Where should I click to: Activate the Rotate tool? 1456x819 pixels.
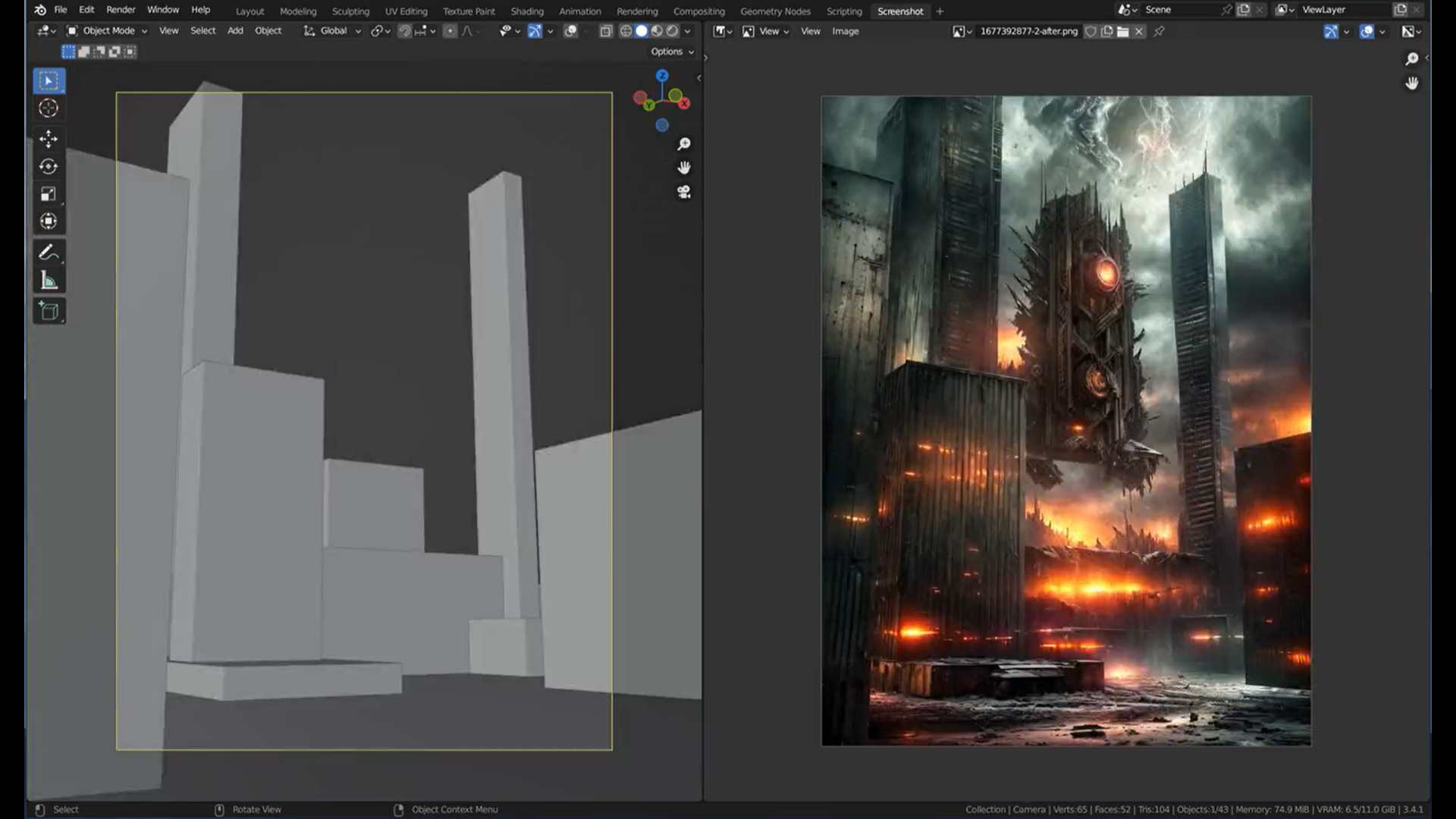49,167
